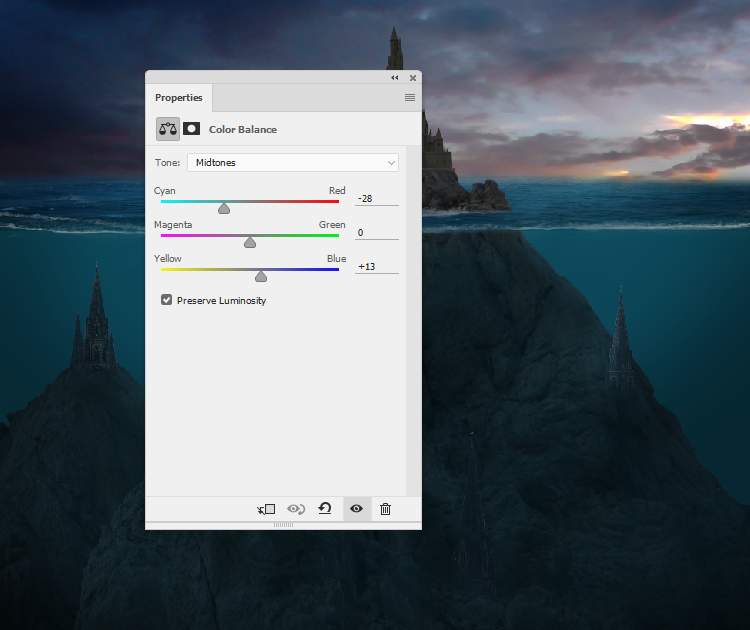750x630 pixels.
Task: Click the Cyan-Red value field showing -28
Action: pos(377,199)
